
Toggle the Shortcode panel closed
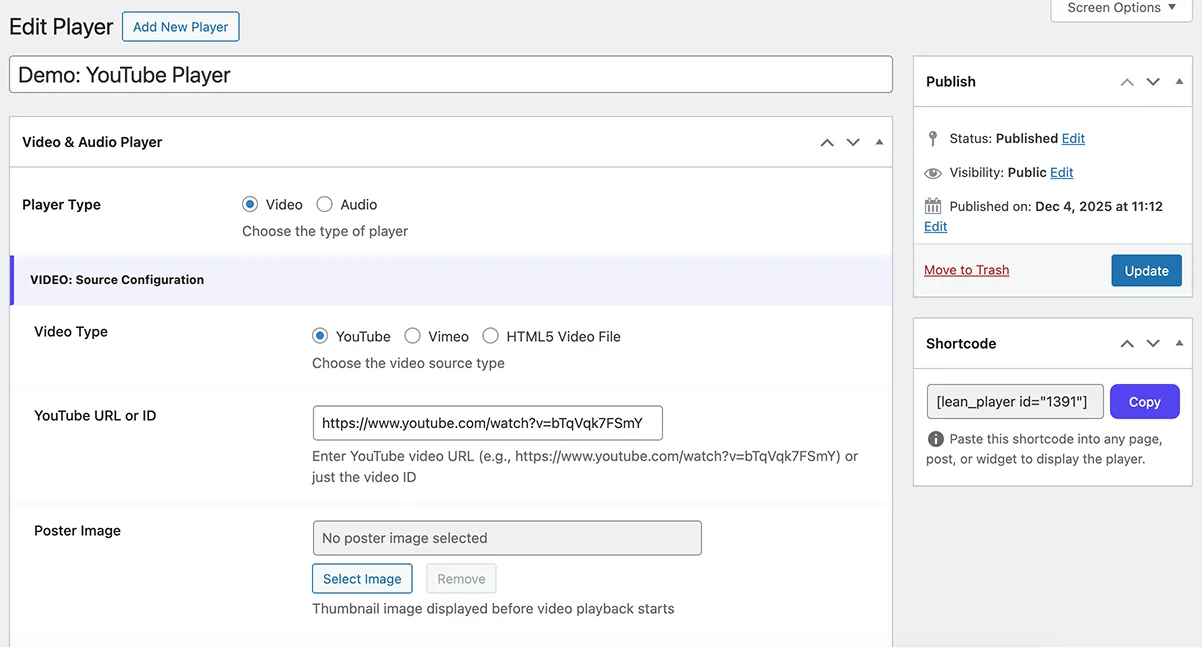(1179, 344)
